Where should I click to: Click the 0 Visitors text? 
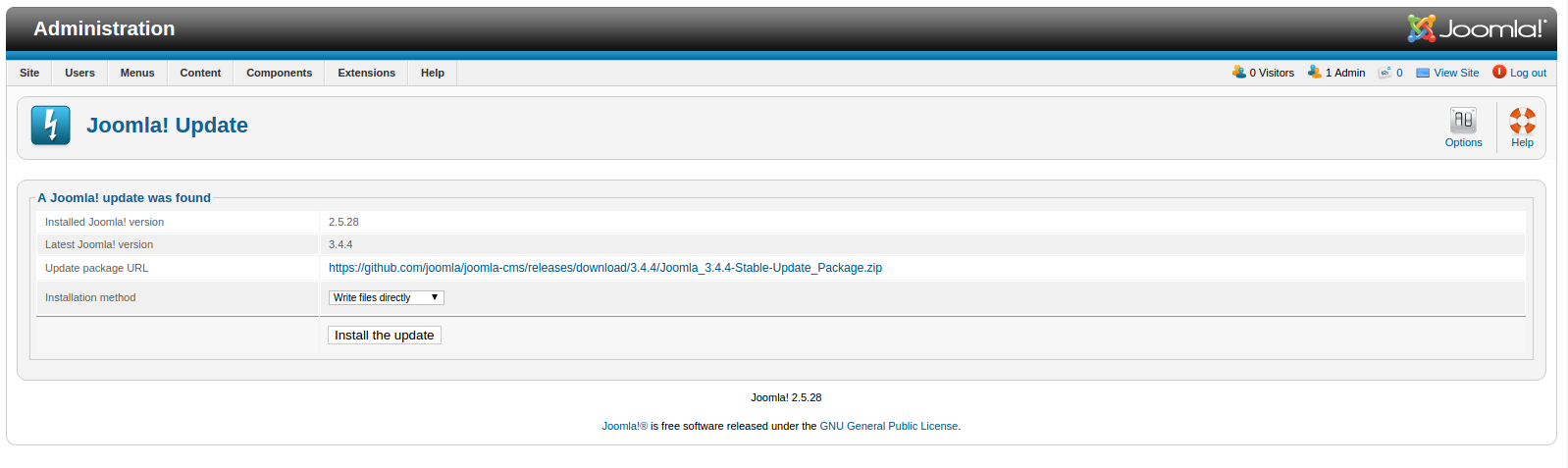click(x=1272, y=73)
